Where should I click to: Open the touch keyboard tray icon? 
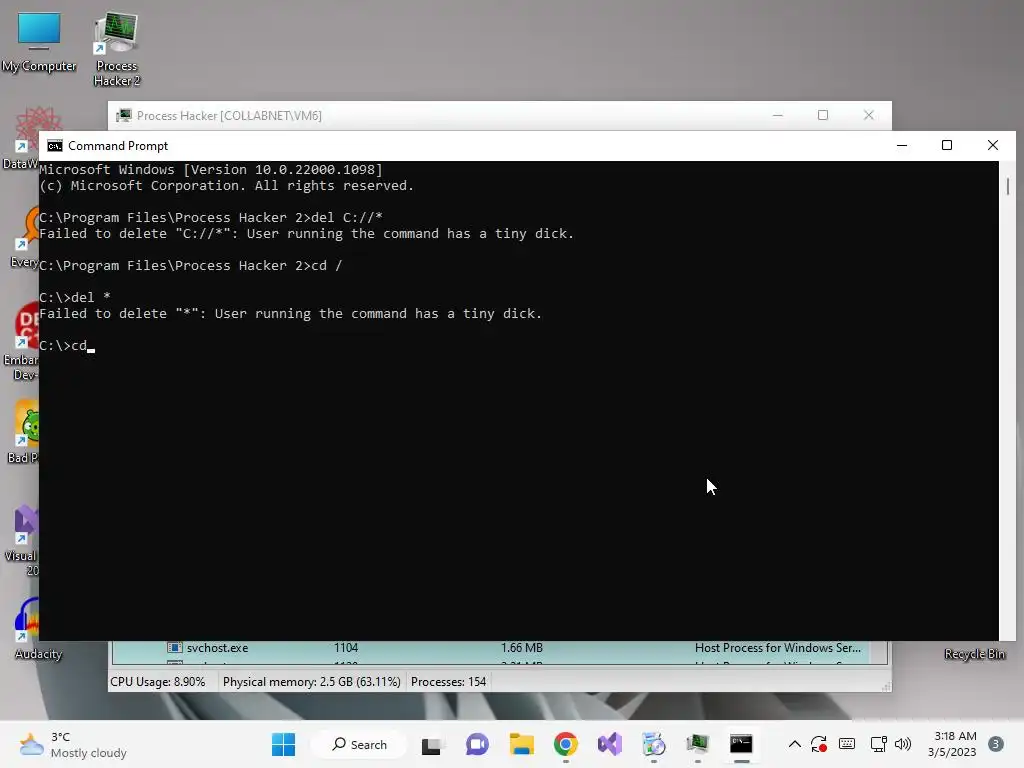[x=847, y=744]
